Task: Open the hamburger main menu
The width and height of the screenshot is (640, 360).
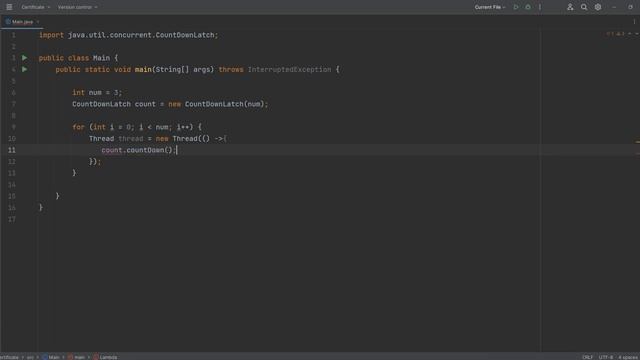Action: pos(9,7)
